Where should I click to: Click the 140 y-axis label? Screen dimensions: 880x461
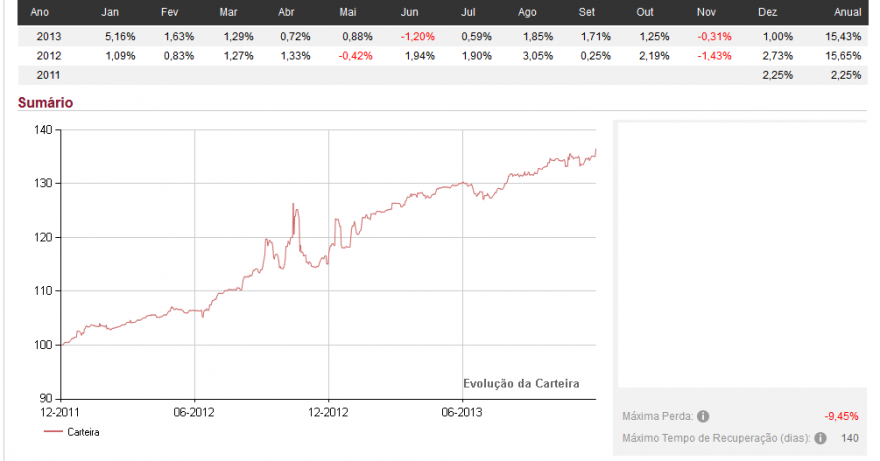coord(43,130)
